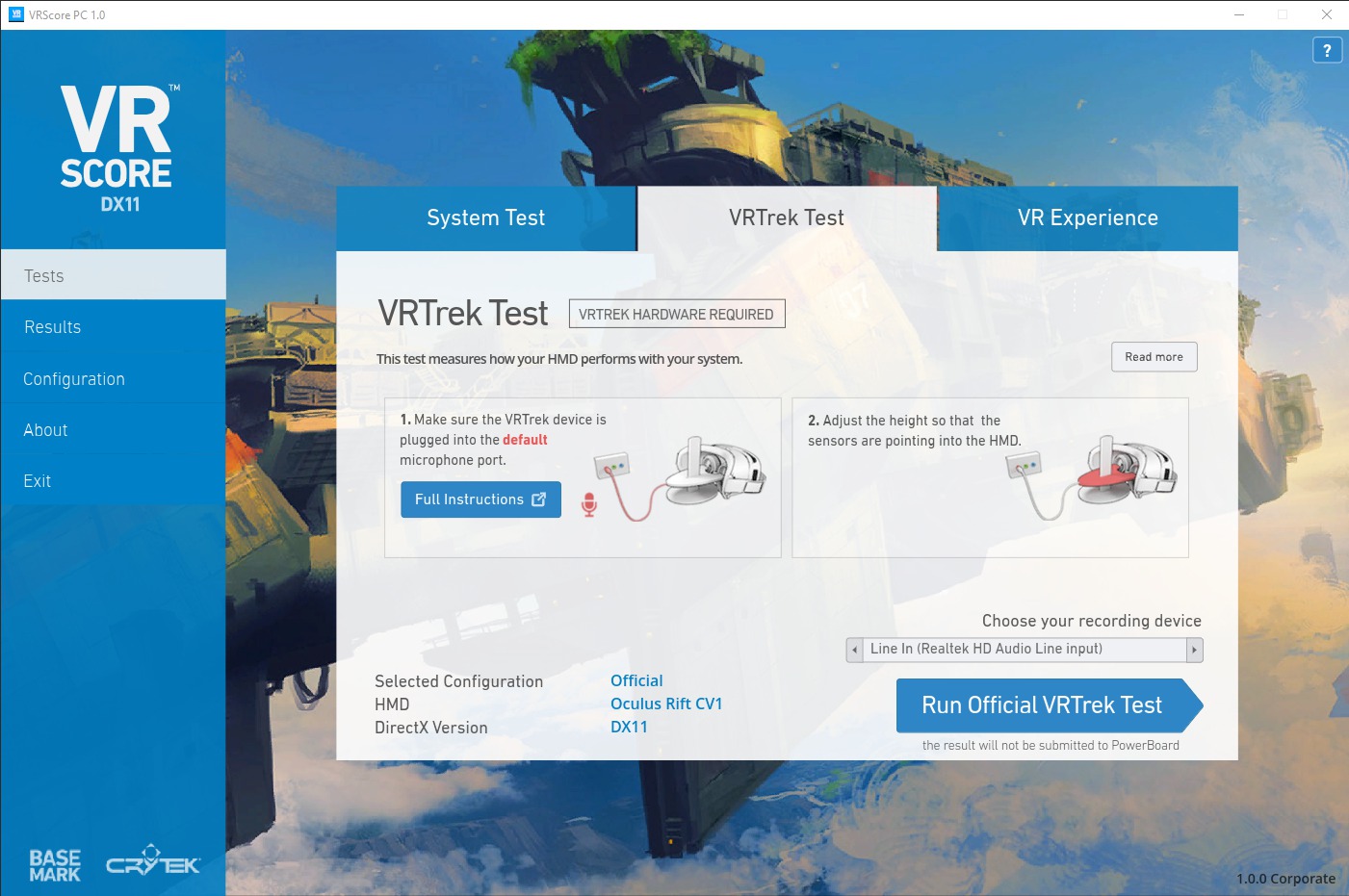Select previous recording device with left arrow
1349x896 pixels.
854,650
